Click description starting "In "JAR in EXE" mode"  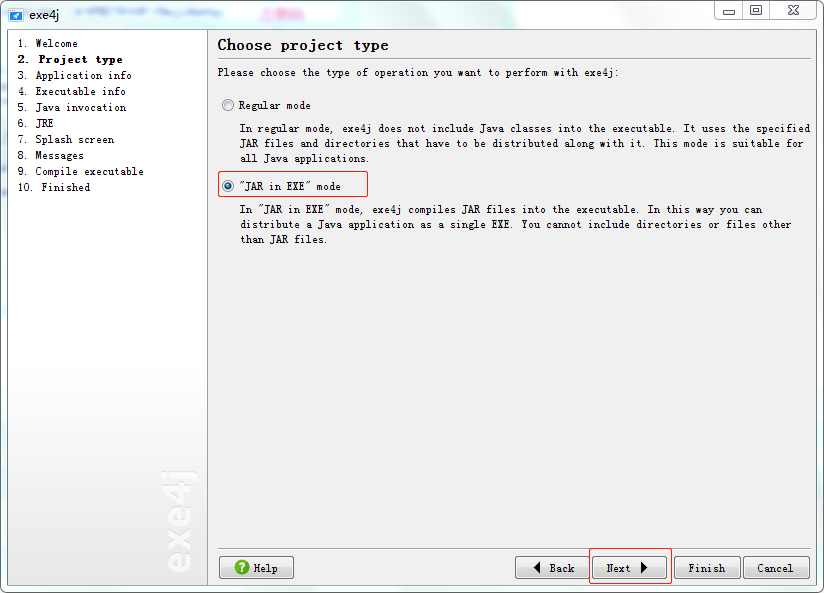[516, 224]
